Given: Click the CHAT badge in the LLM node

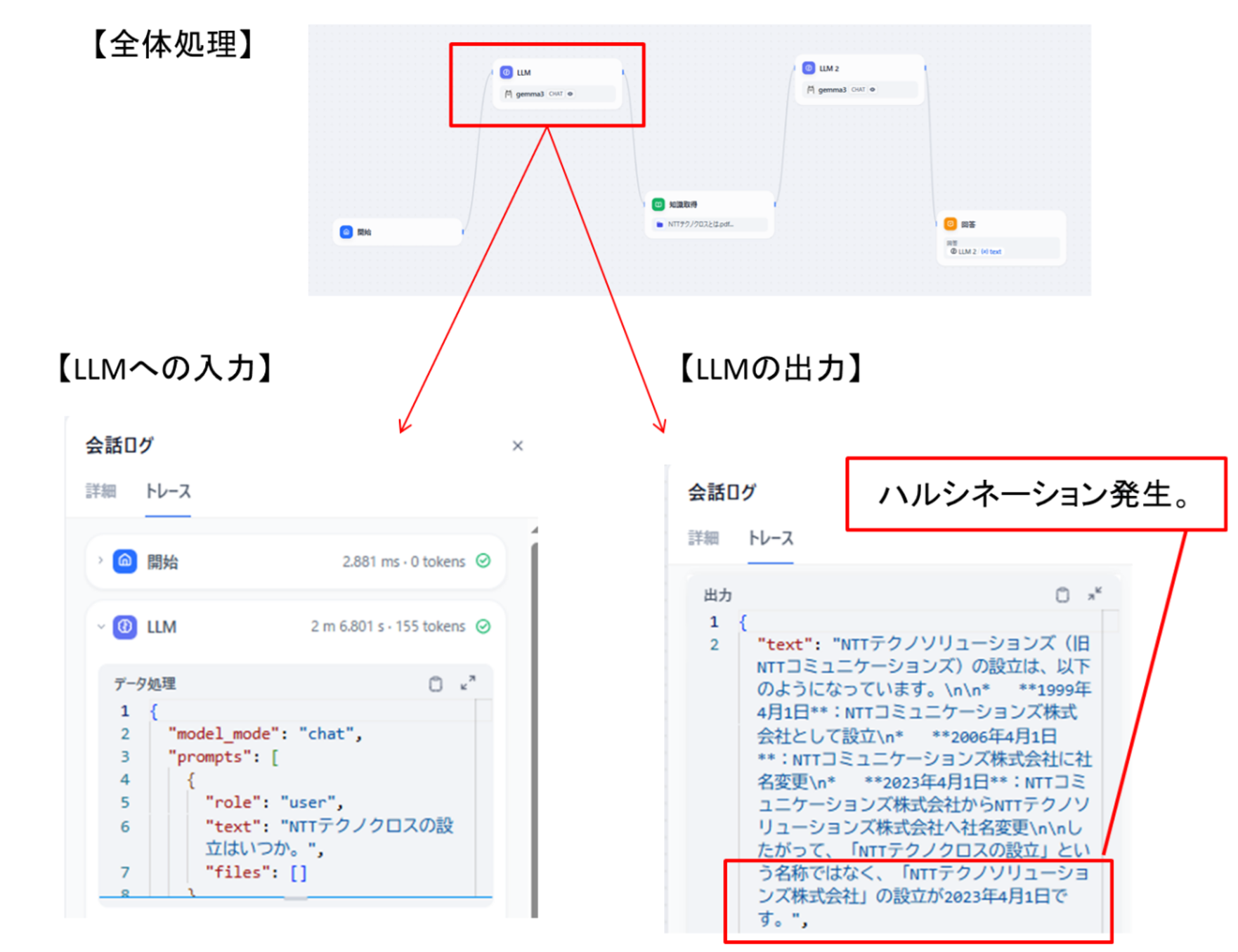Looking at the screenshot, I should click(556, 93).
